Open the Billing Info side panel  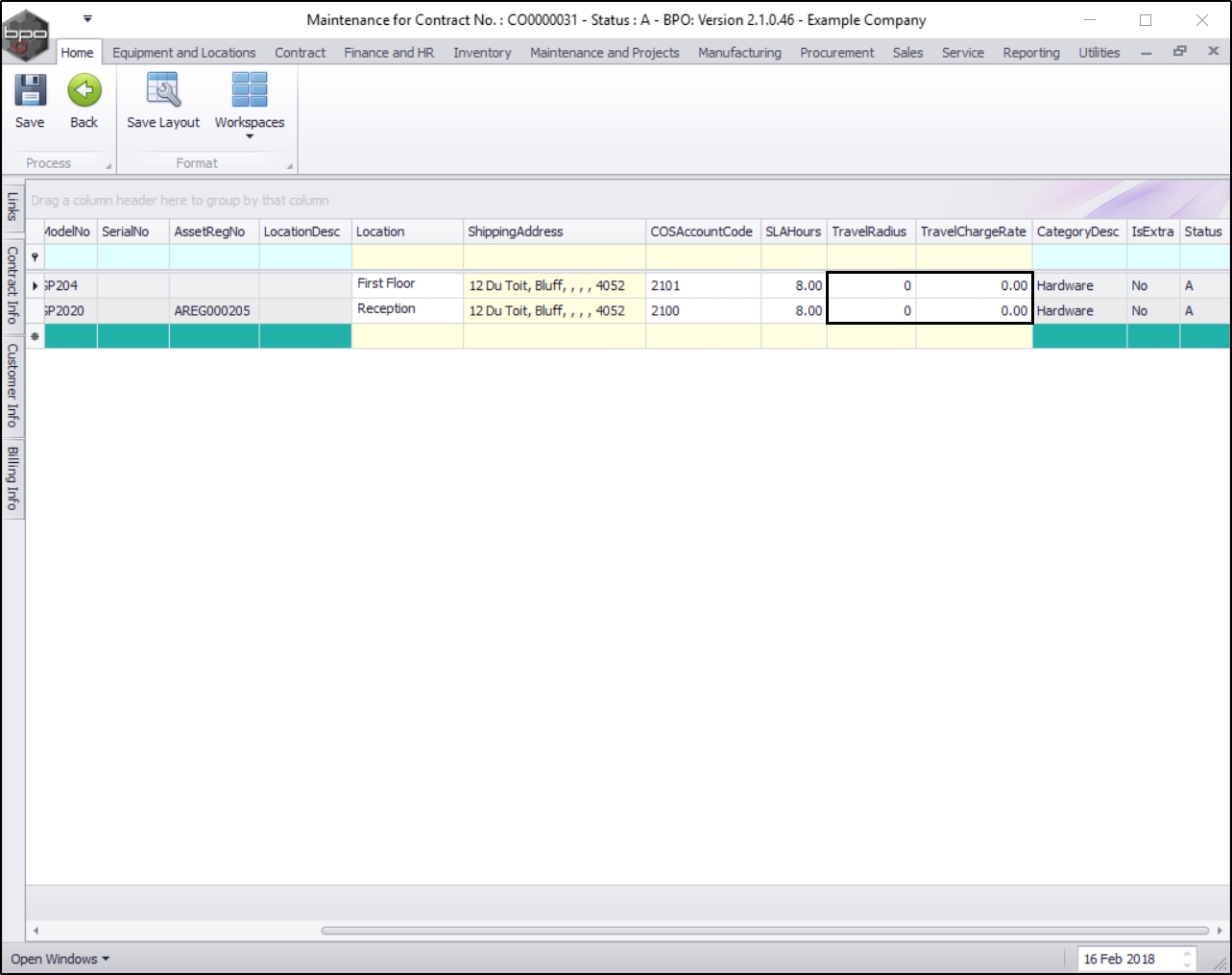[x=12, y=477]
